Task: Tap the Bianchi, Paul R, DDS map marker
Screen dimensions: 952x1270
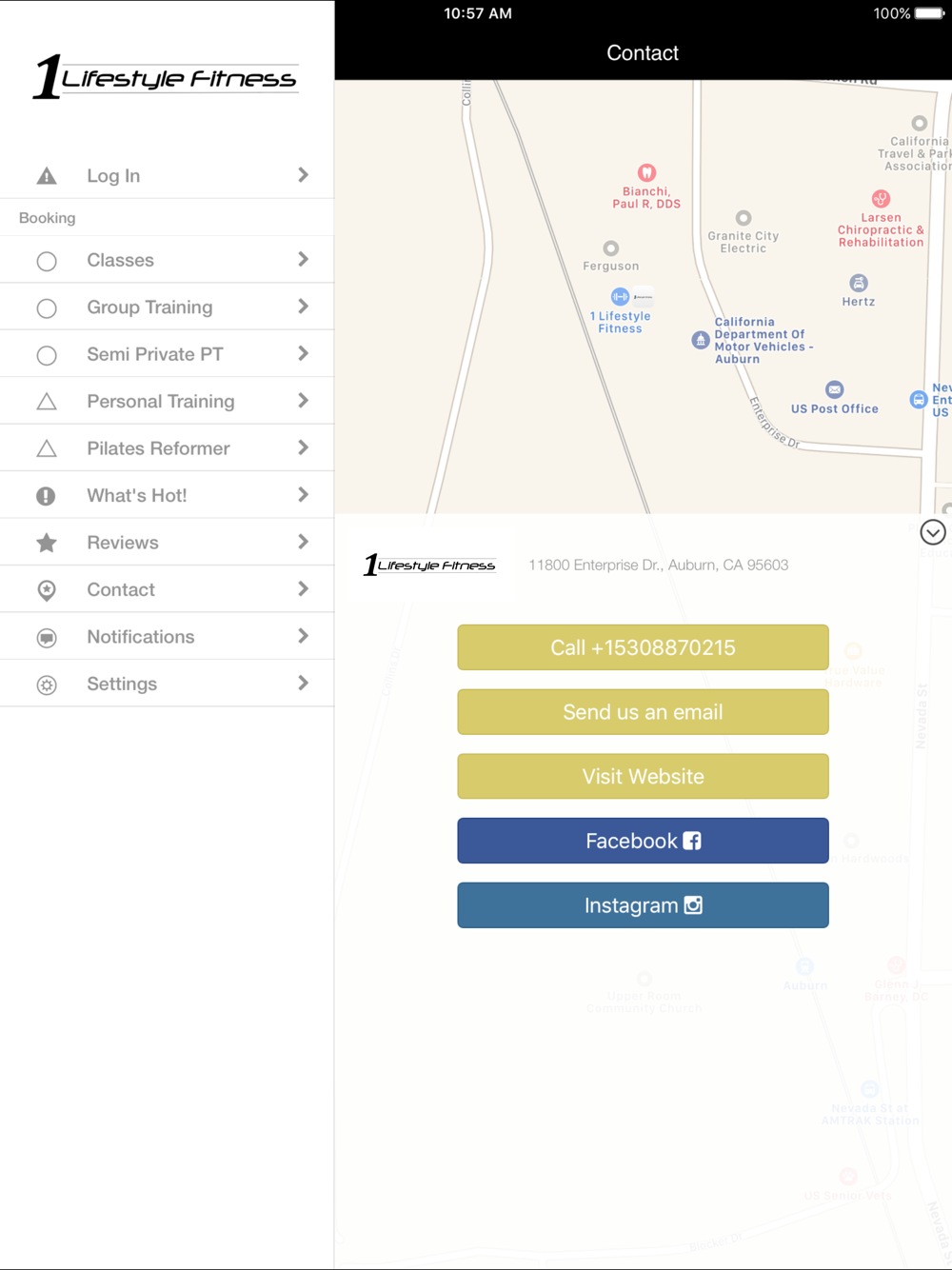Action: [646, 172]
